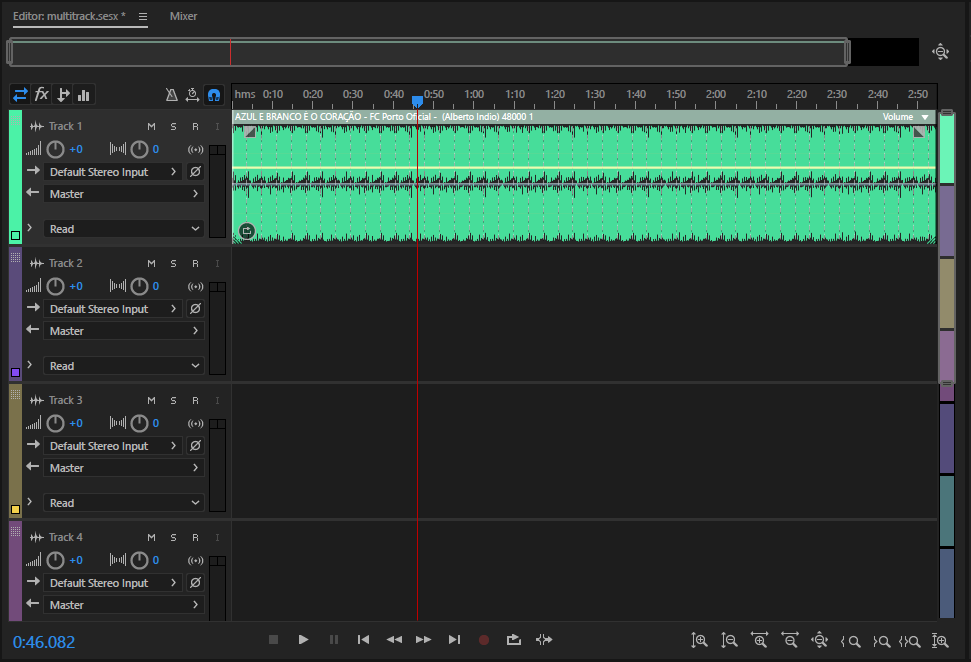Solo Track 2
971x662 pixels.
click(173, 263)
